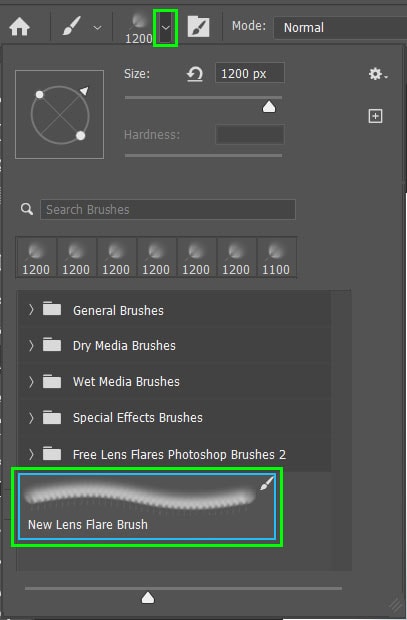
Task: Open the Mode dropdown set to Normal
Action: pyautogui.click(x=340, y=27)
